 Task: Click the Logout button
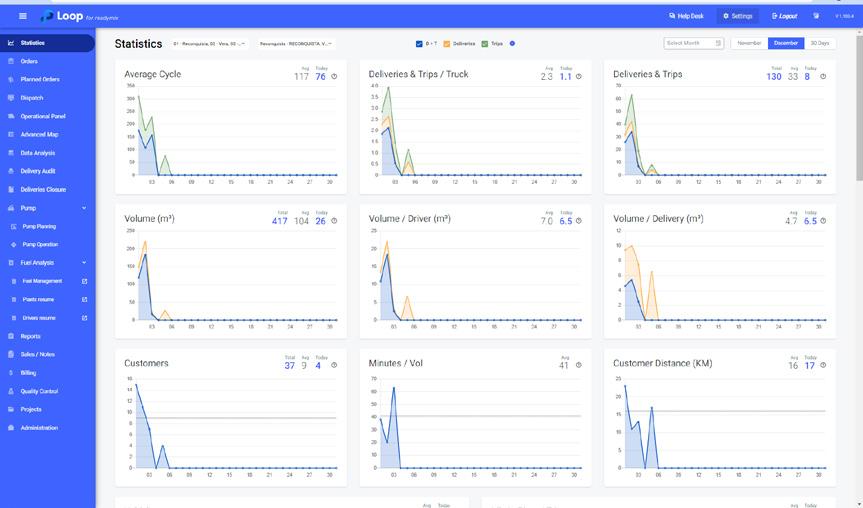point(784,16)
